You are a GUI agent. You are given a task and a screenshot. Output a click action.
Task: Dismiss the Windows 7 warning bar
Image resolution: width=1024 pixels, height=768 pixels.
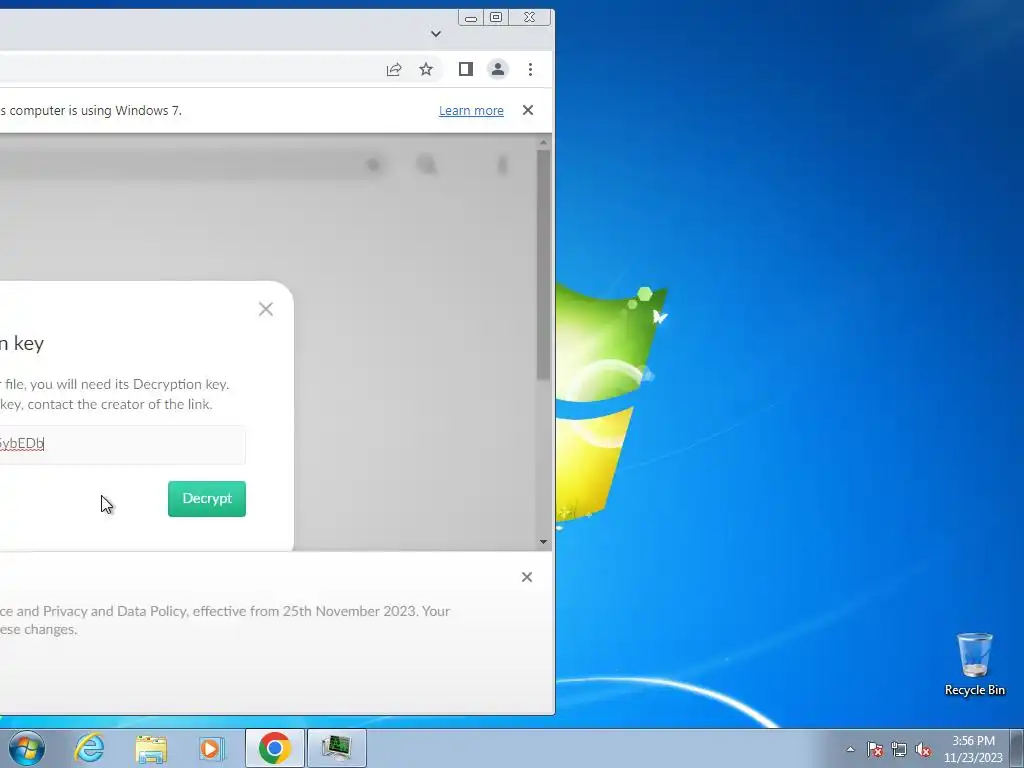(x=528, y=110)
